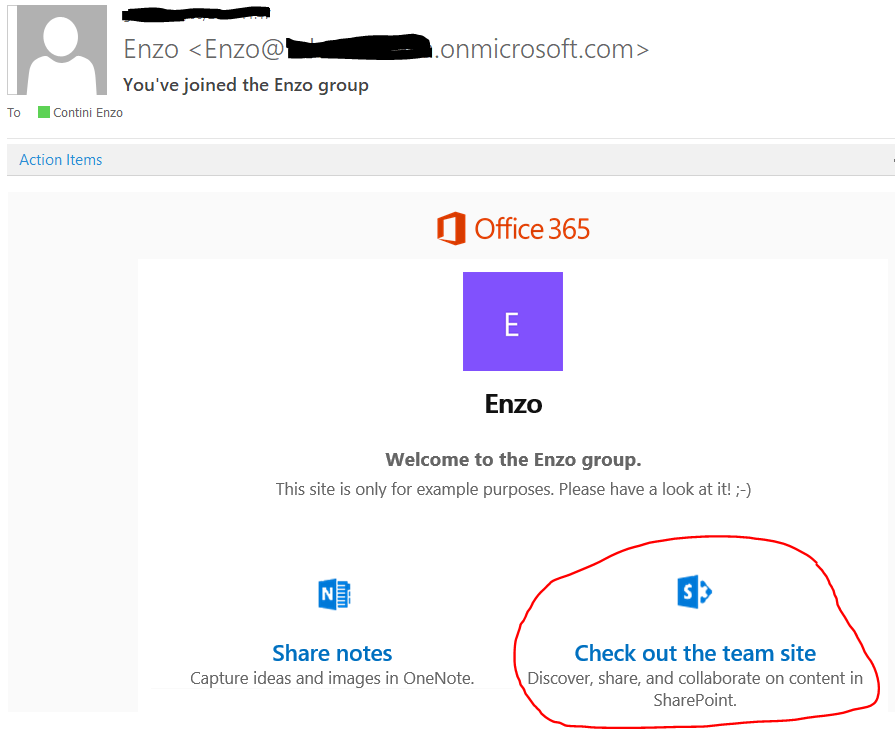The height and width of the screenshot is (729, 895).
Task: Click the Office 365 text label
Action: [532, 229]
